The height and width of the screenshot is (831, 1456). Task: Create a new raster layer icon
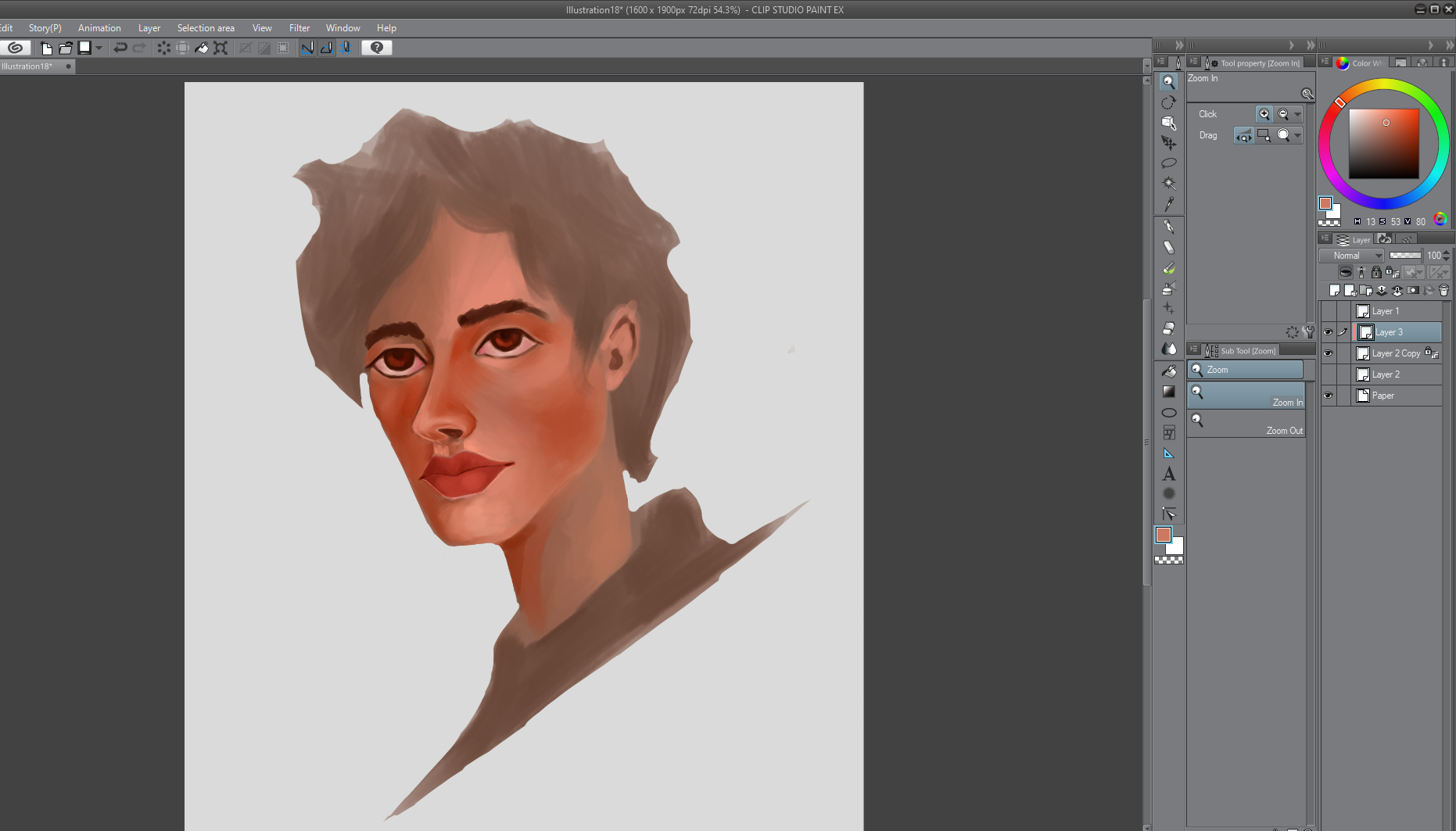(1334, 290)
